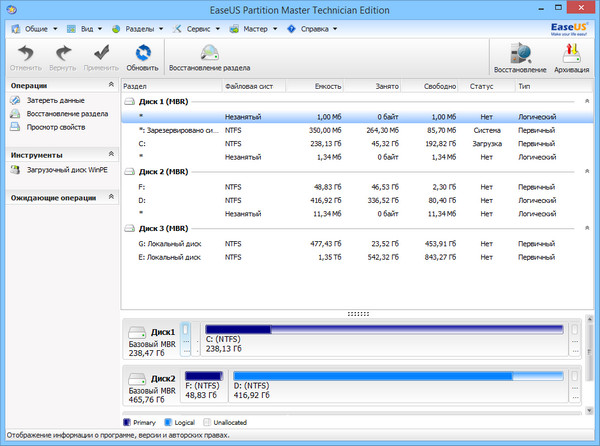The image size is (600, 446).
Task: Collapse the Операции sidebar panel
Action: pos(110,86)
